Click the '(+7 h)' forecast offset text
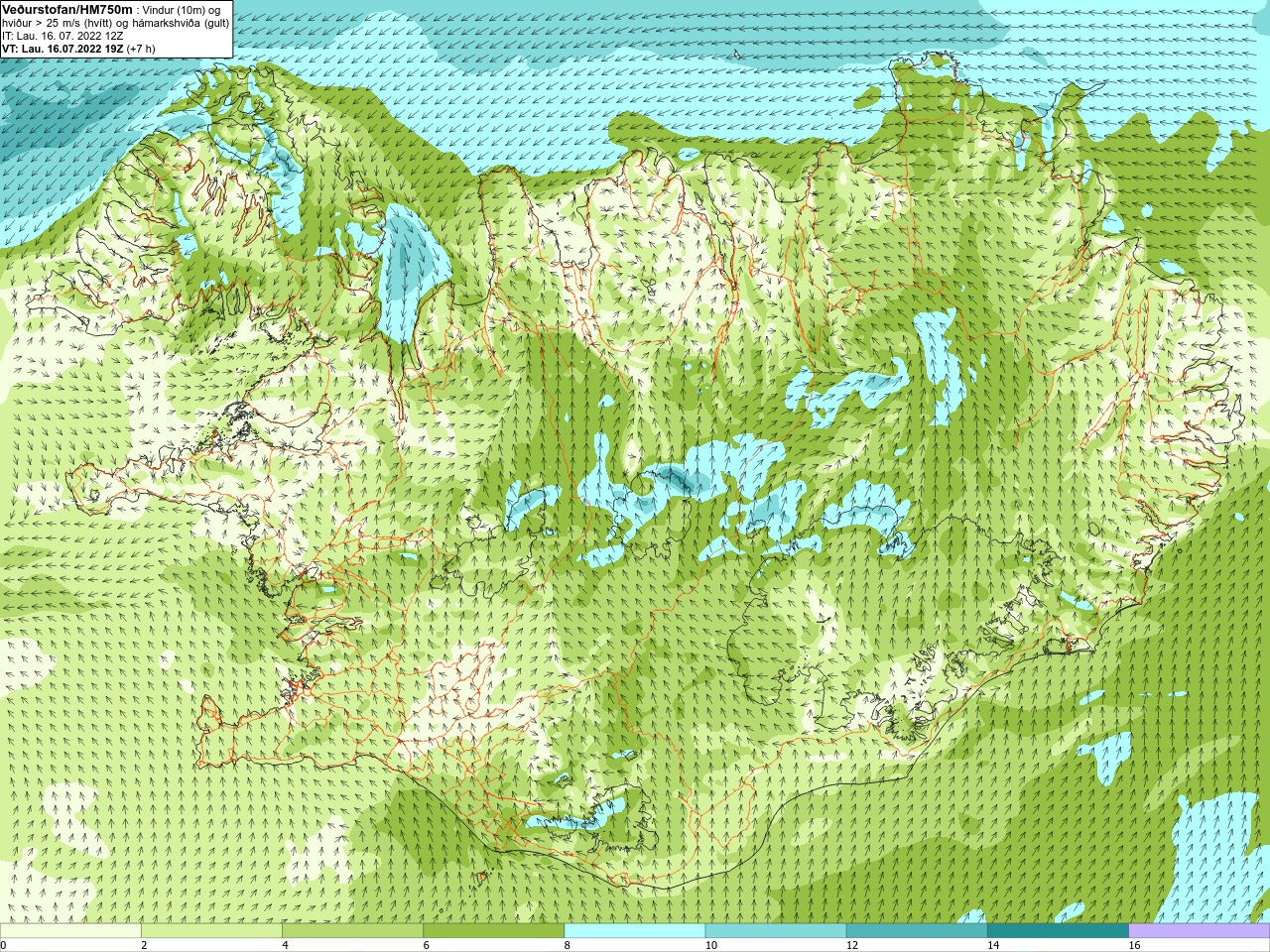The width and height of the screenshot is (1270, 952). pos(141,48)
